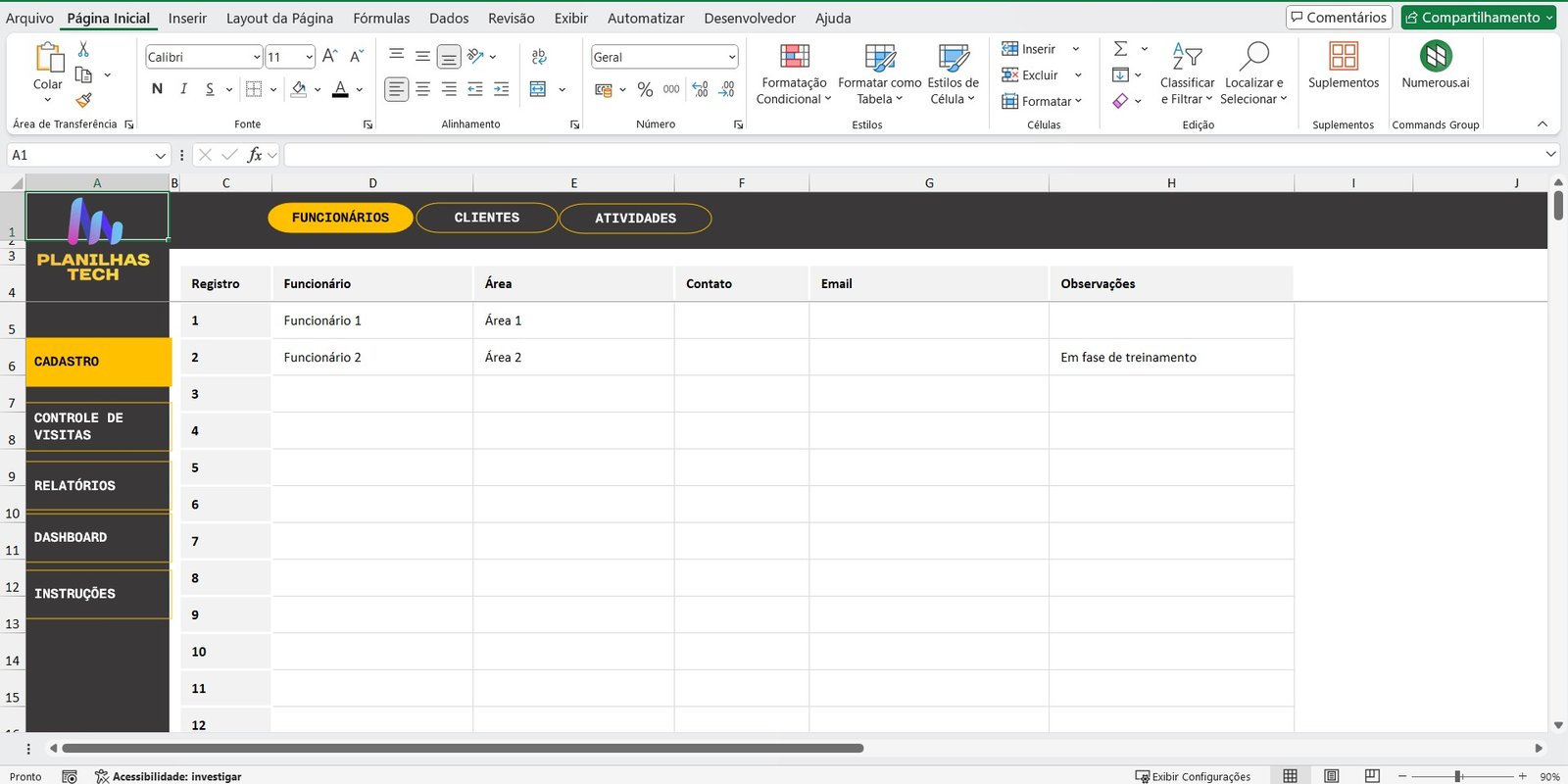
Task: Apply thousands separator (000) format
Action: coord(671,89)
